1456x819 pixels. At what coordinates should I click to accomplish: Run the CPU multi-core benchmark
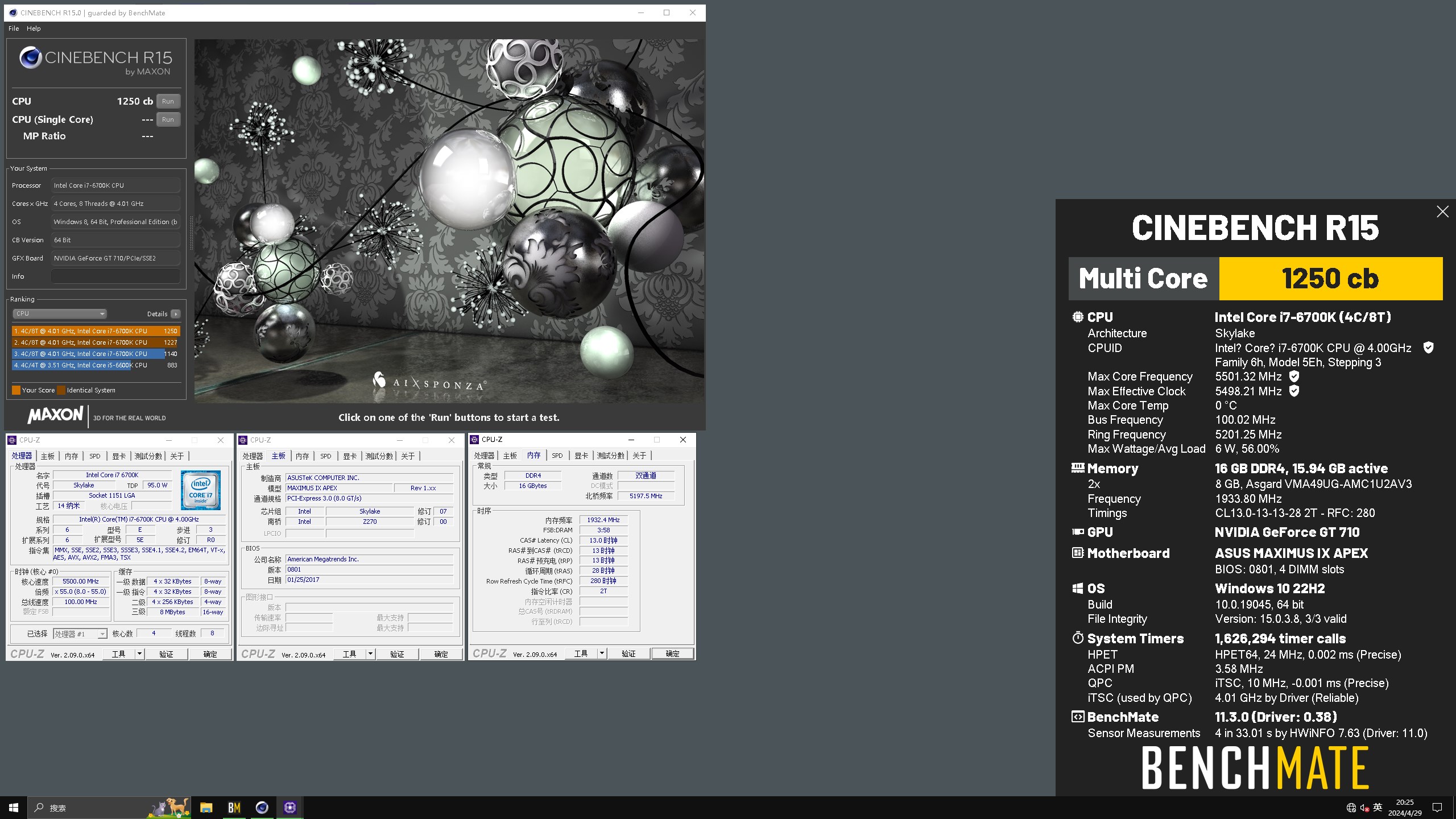point(168,101)
